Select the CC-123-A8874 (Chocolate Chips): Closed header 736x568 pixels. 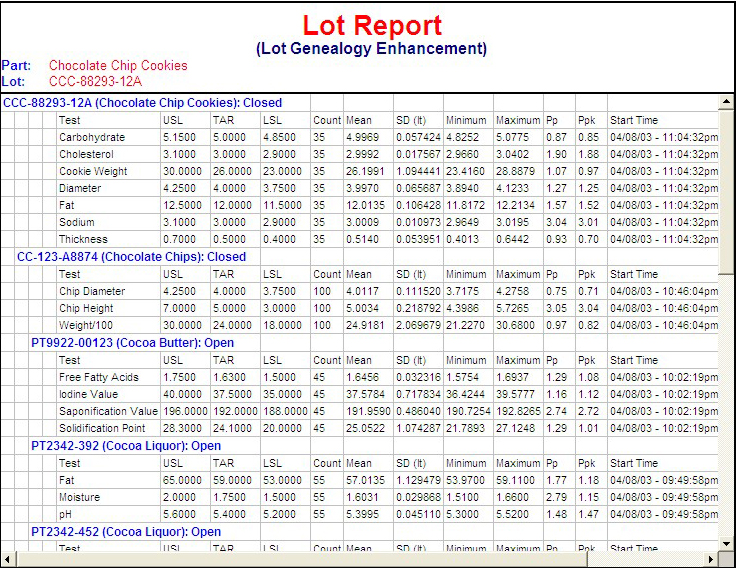coord(131,256)
